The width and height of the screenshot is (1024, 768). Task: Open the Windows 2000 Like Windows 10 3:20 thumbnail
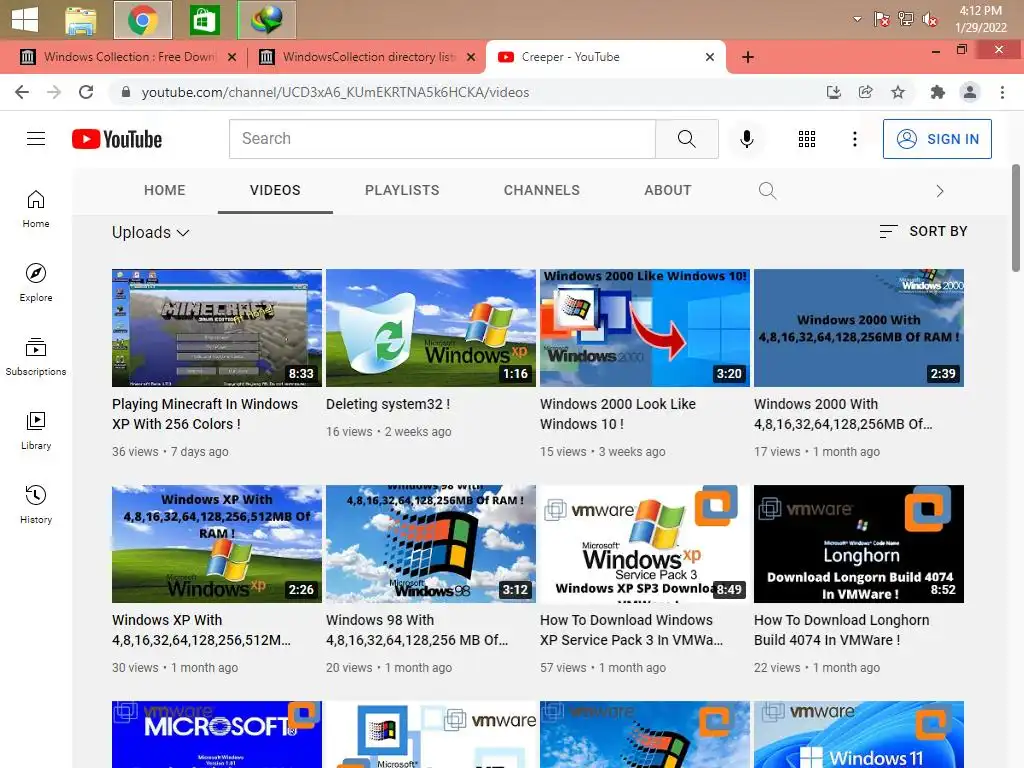(645, 328)
